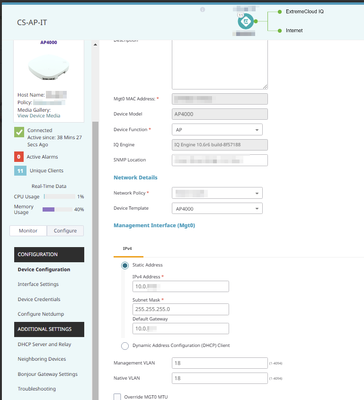Switch to the Configure tab

pyautogui.click(x=65, y=231)
